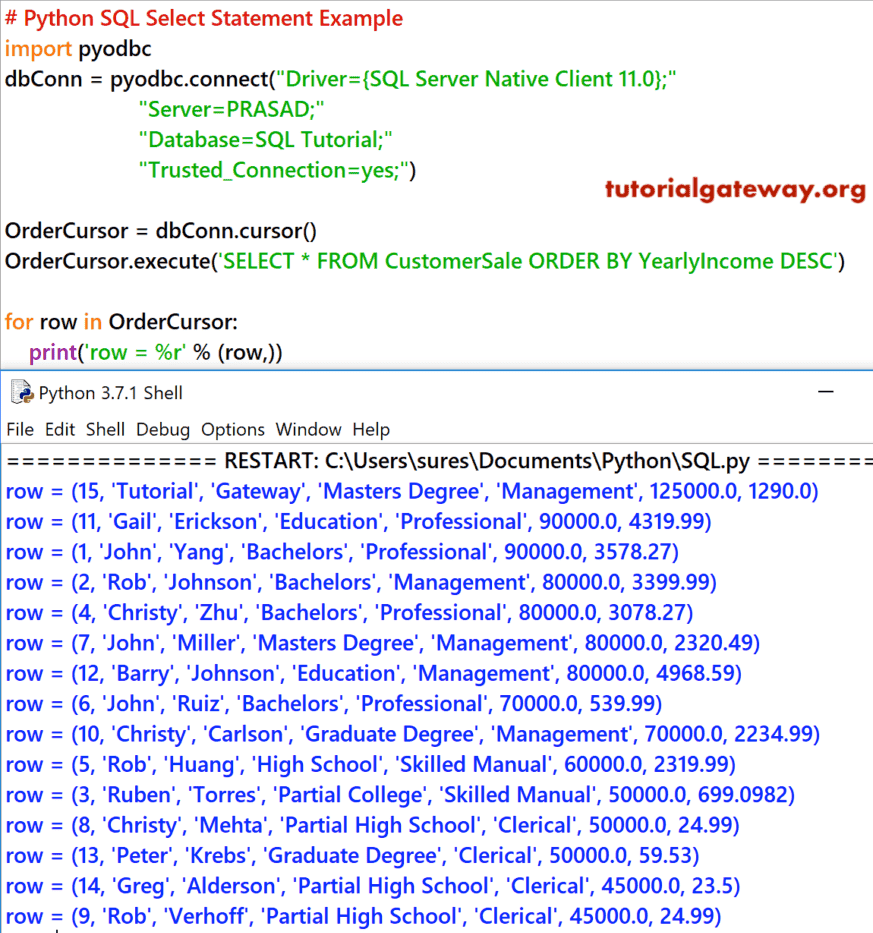Click the title bar labeled Python 3.7.1 Shell
The height and width of the screenshot is (933, 873).
110,393
